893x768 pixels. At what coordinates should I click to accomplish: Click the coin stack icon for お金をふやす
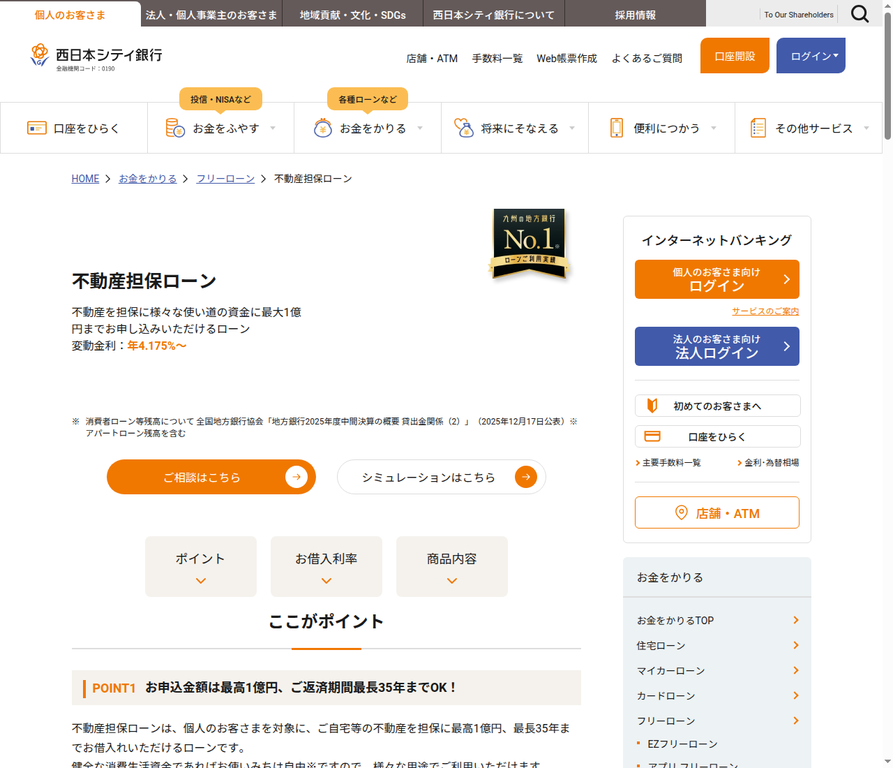[x=175, y=128]
